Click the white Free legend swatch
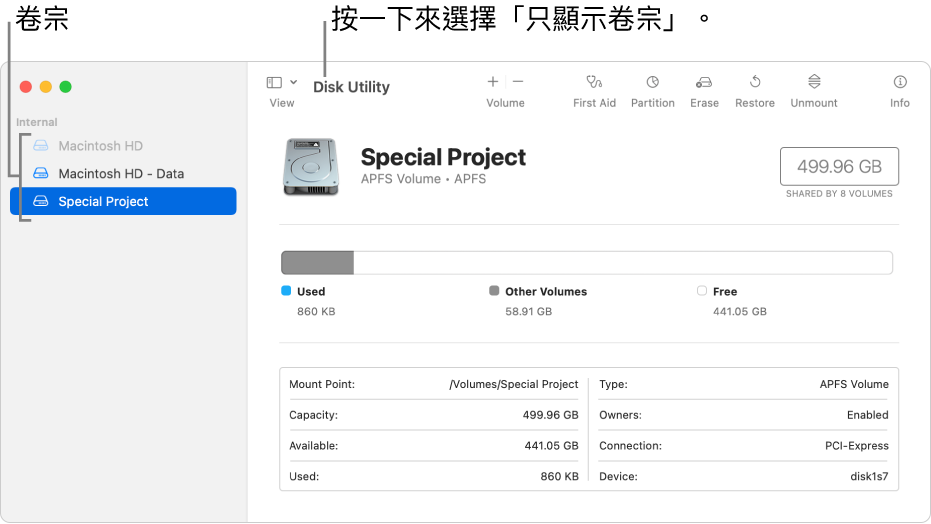 (x=702, y=291)
